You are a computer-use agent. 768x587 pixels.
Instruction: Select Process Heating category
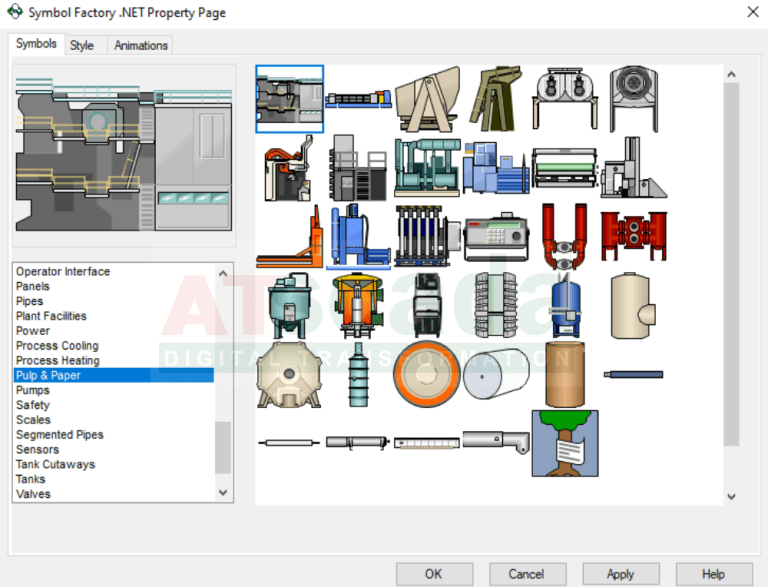point(114,360)
